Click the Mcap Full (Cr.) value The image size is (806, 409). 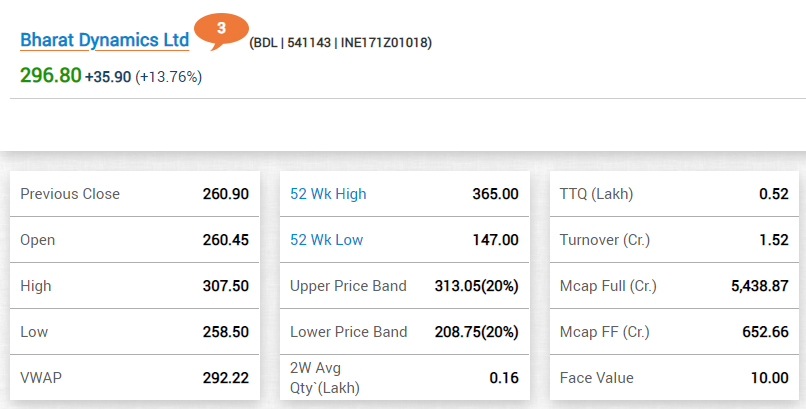(760, 286)
